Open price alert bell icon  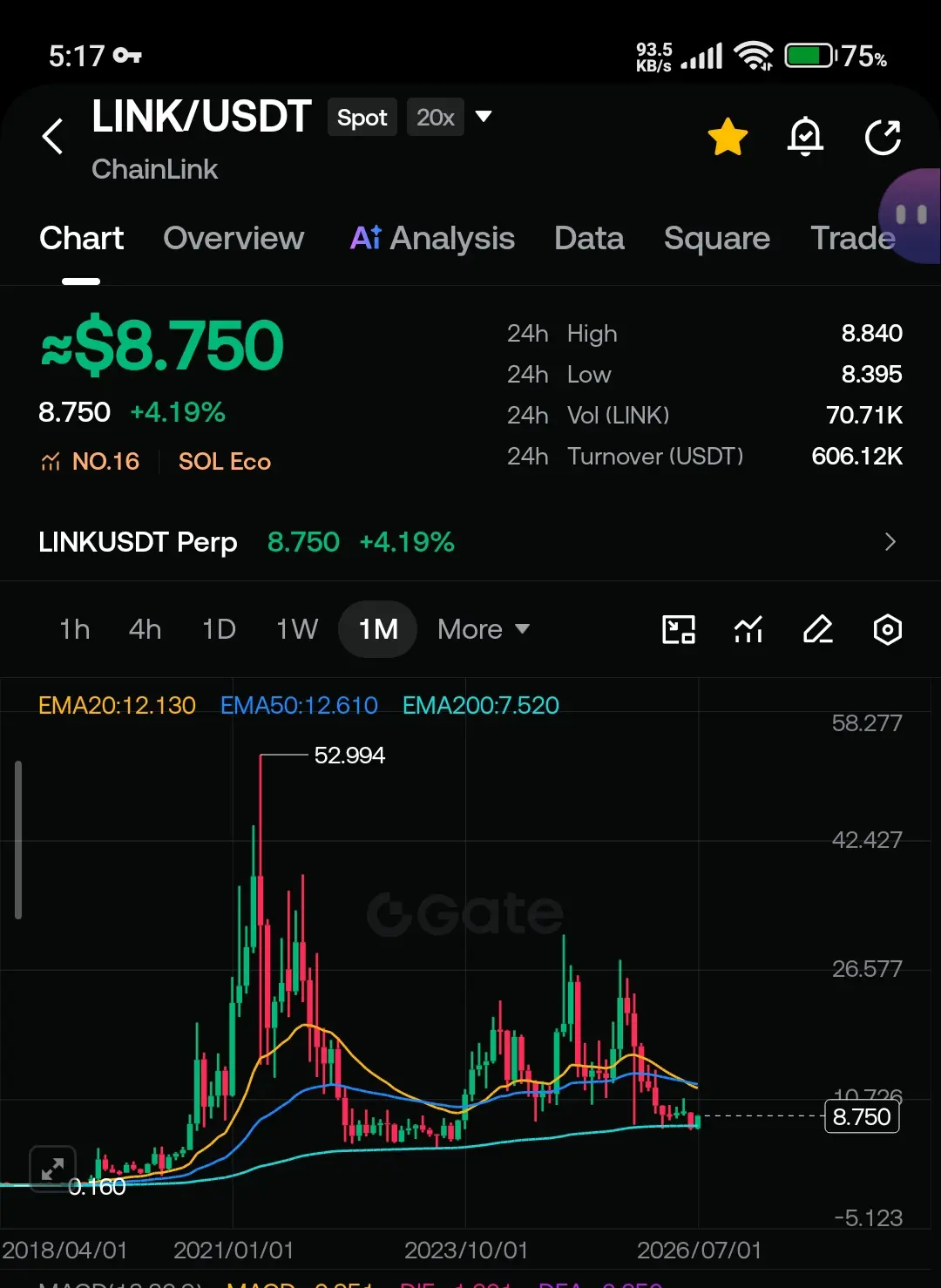coord(805,137)
